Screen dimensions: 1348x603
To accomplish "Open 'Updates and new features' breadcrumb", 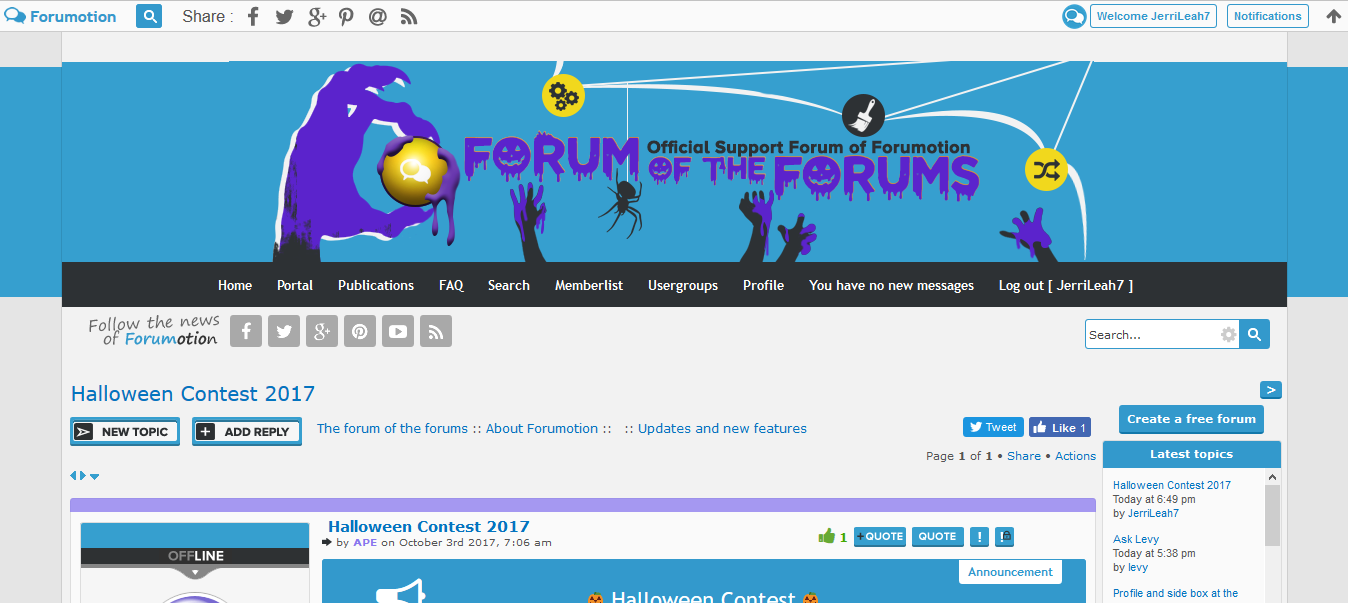I will point(722,428).
